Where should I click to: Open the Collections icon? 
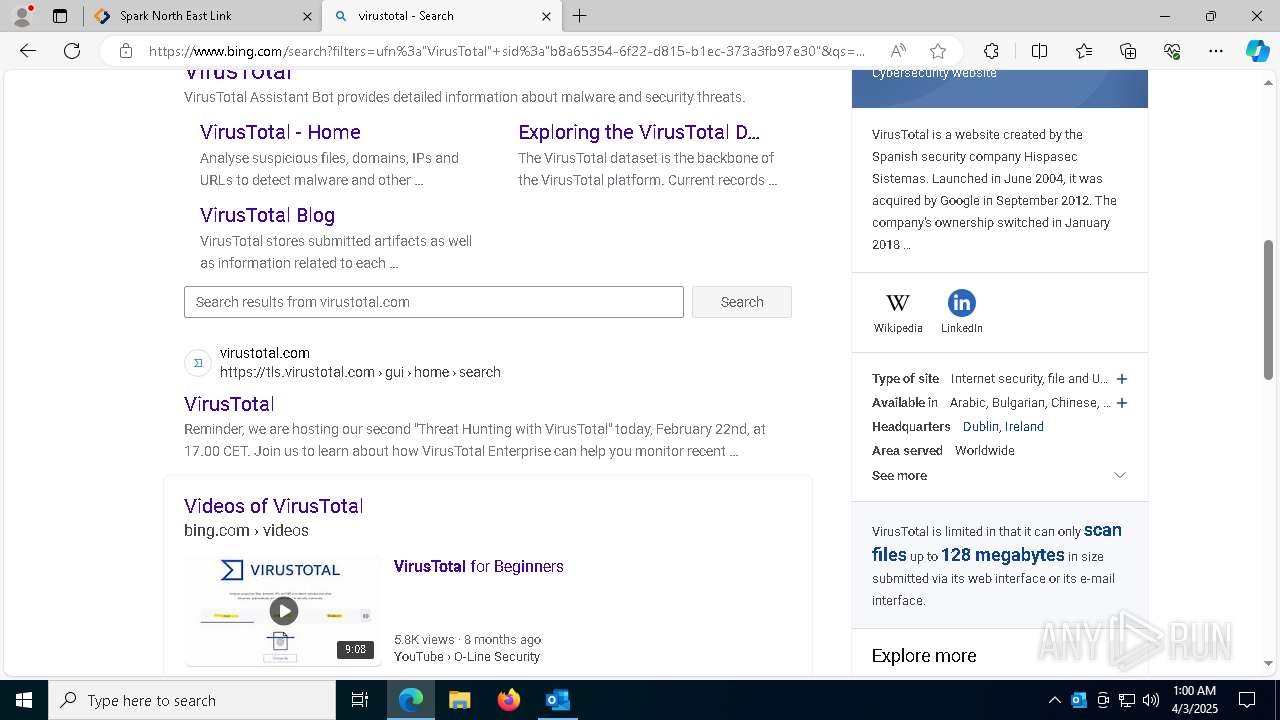(x=1128, y=51)
